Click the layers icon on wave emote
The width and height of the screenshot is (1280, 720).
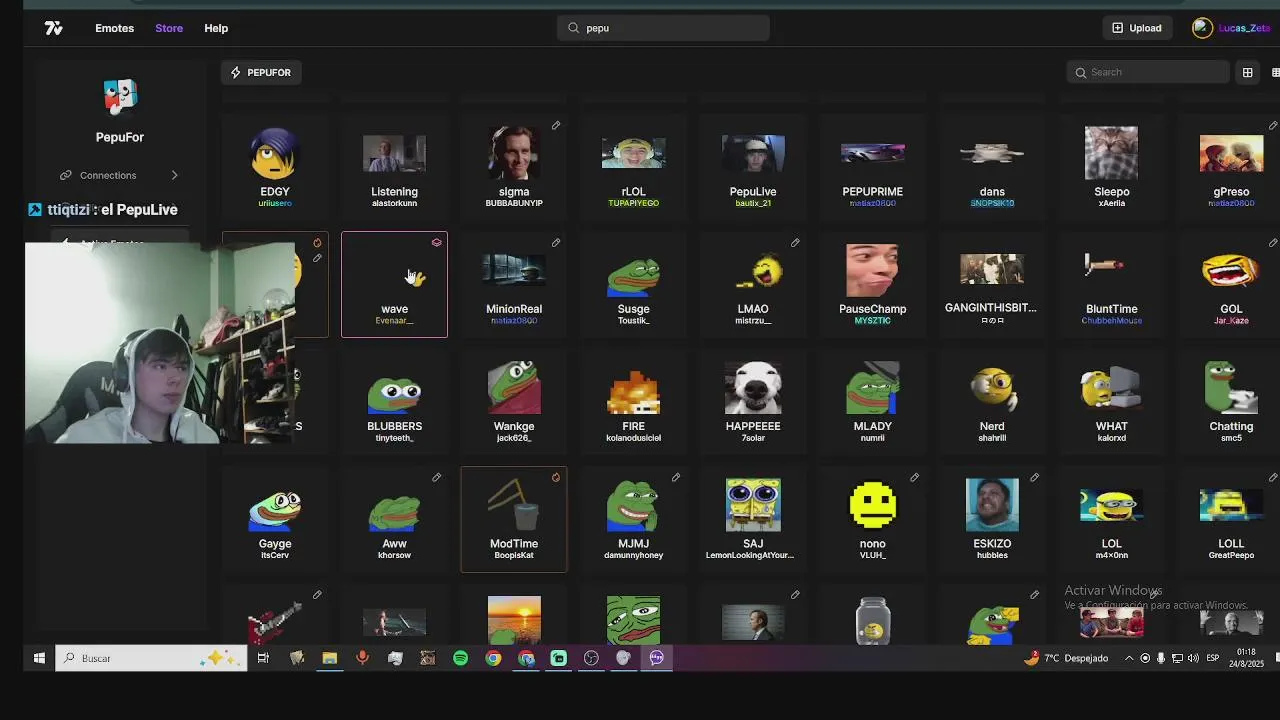tap(436, 243)
